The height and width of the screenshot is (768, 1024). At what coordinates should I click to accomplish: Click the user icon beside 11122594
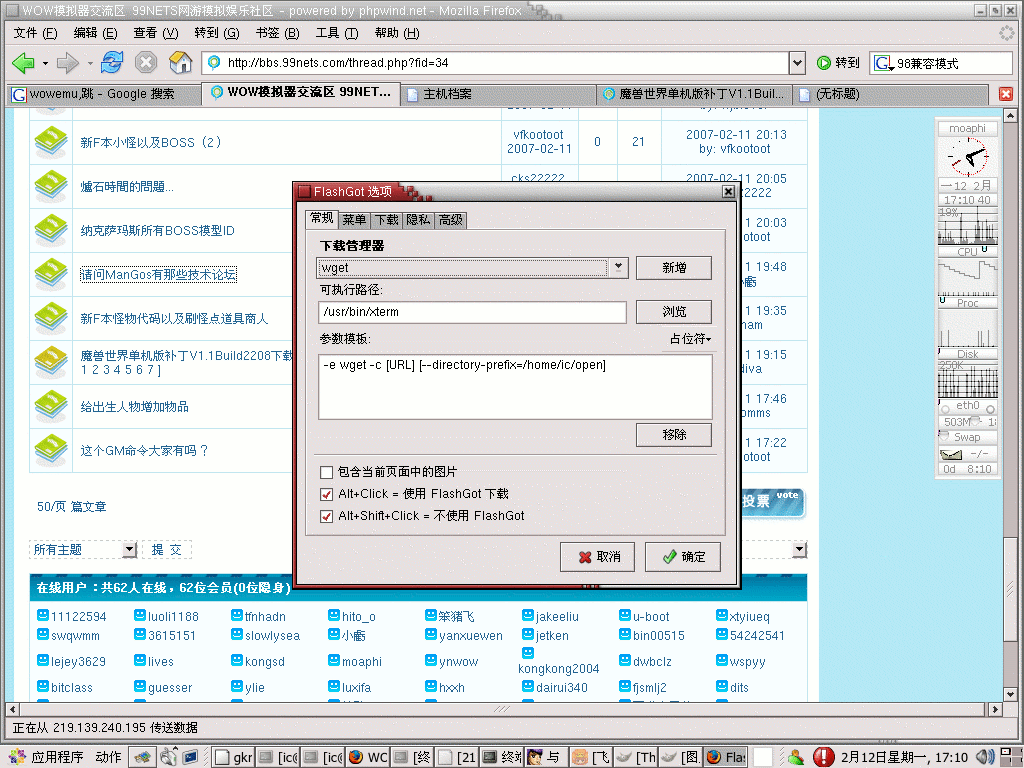(42, 615)
